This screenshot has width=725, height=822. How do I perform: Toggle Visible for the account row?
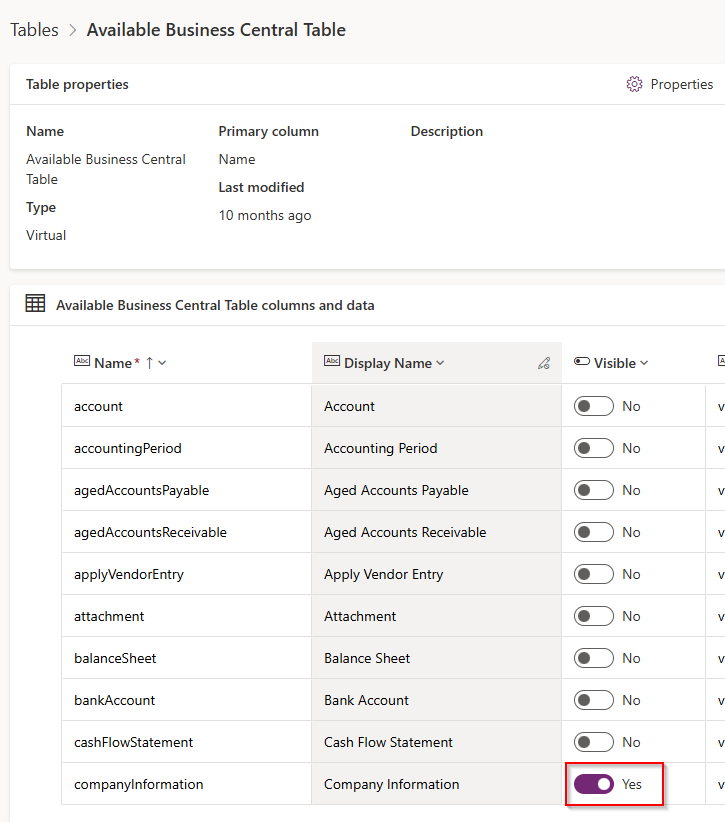point(593,406)
